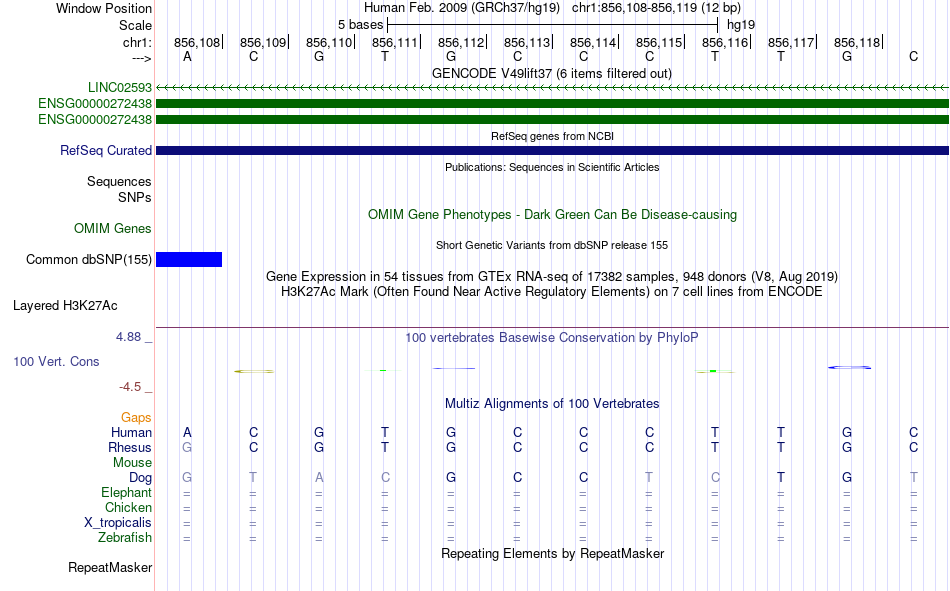Click the Layered H3K27Ac track label
Viewport: 950px width, 591px height.
click(x=65, y=306)
